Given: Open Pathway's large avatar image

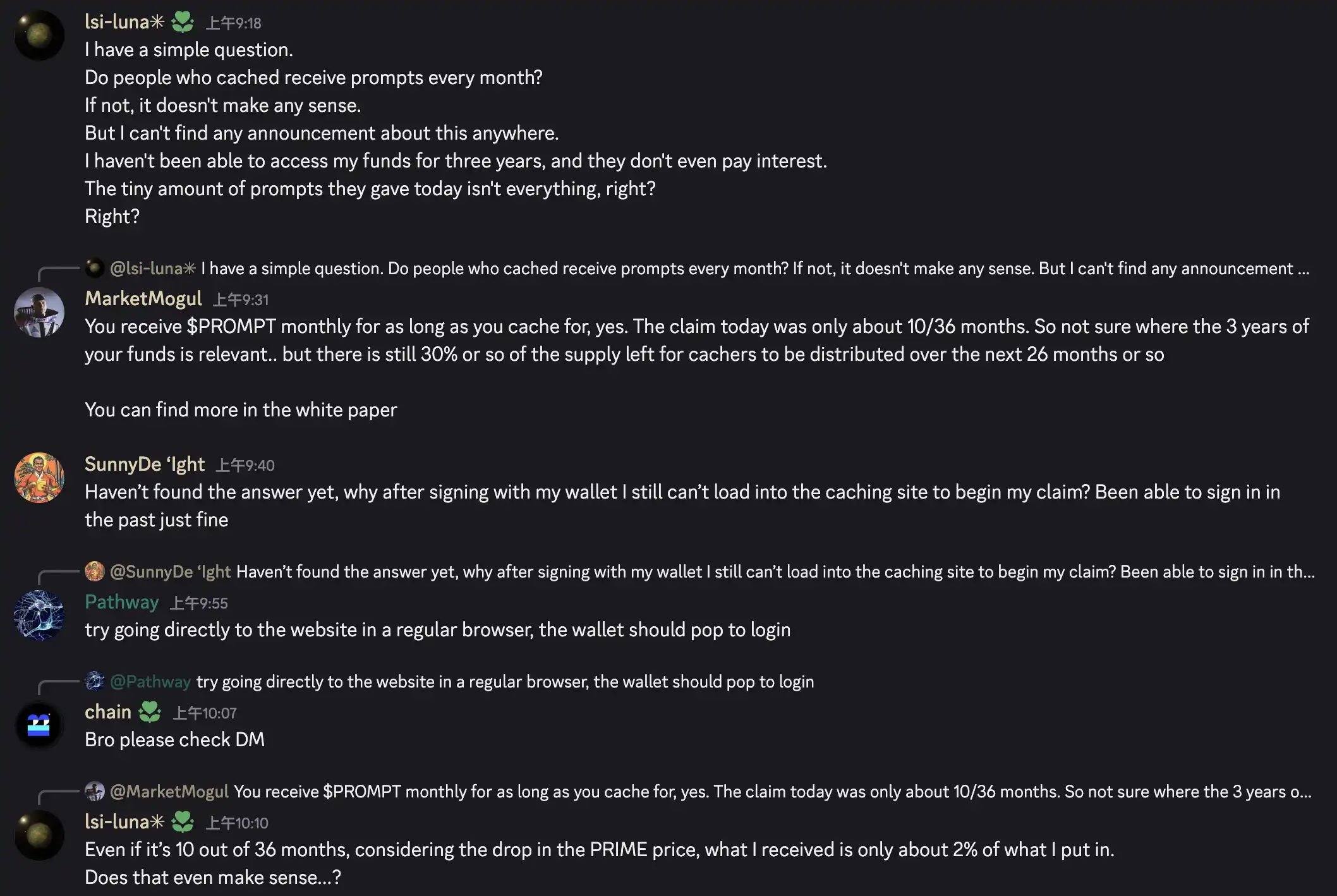Looking at the screenshot, I should (x=39, y=615).
